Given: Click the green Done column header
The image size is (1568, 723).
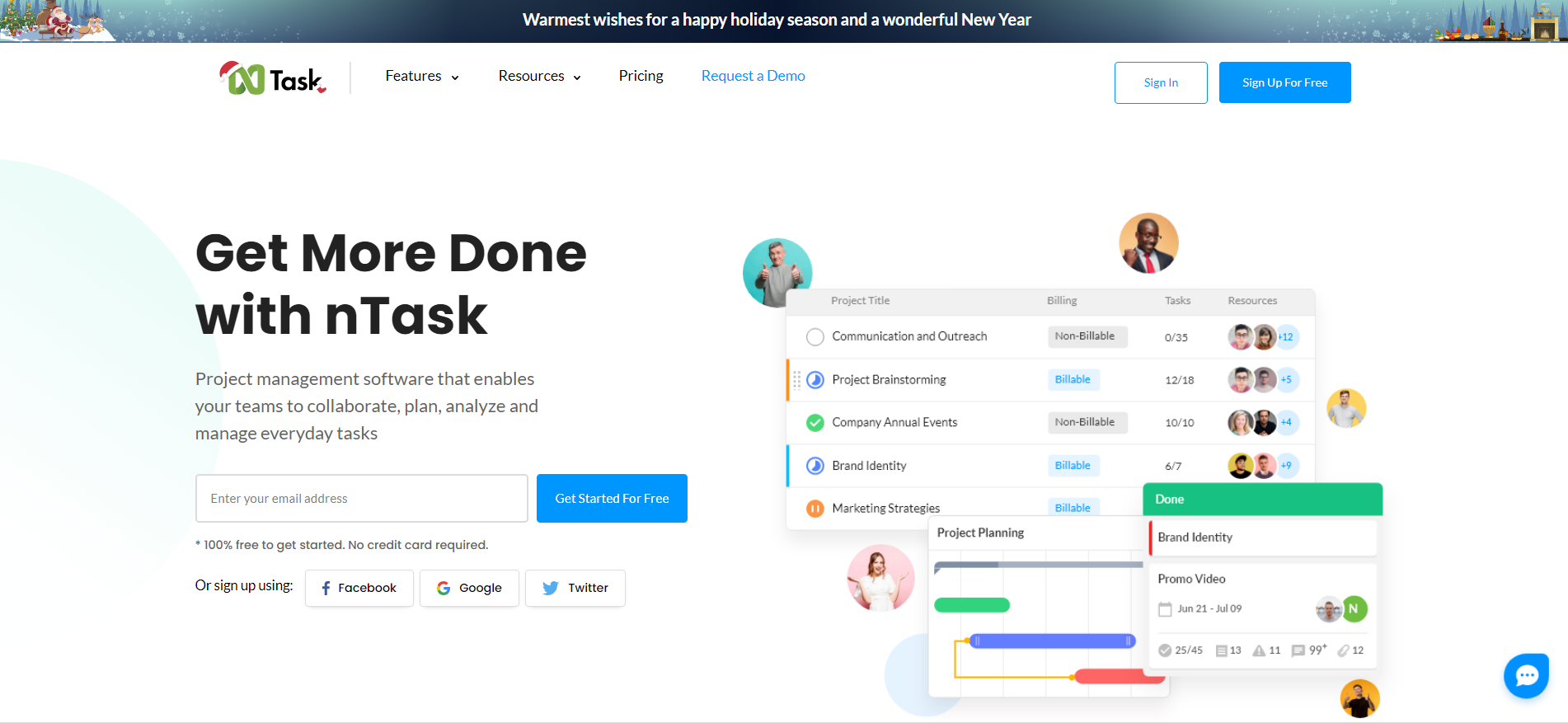Looking at the screenshot, I should pyautogui.click(x=1262, y=500).
